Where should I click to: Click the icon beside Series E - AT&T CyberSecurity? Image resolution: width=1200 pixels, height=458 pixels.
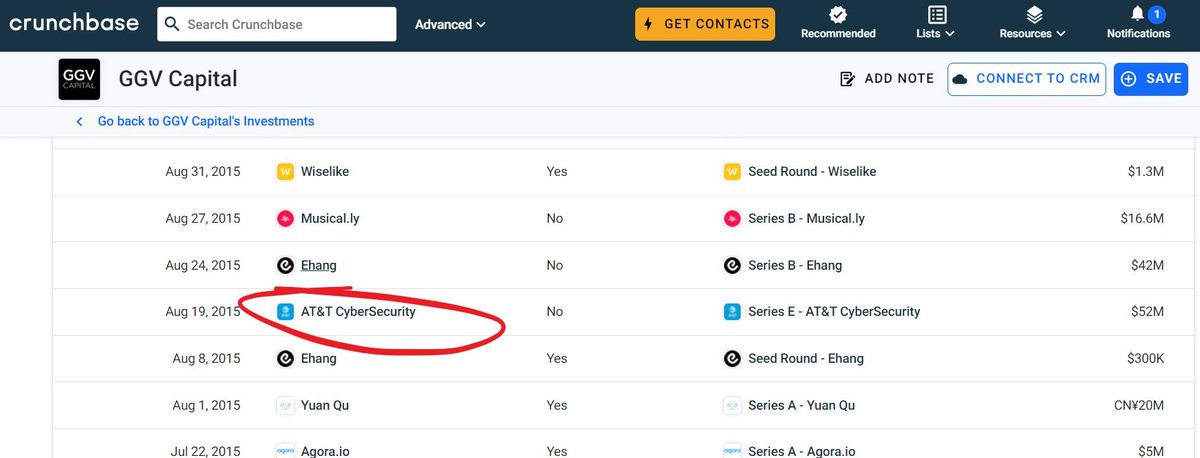click(732, 311)
